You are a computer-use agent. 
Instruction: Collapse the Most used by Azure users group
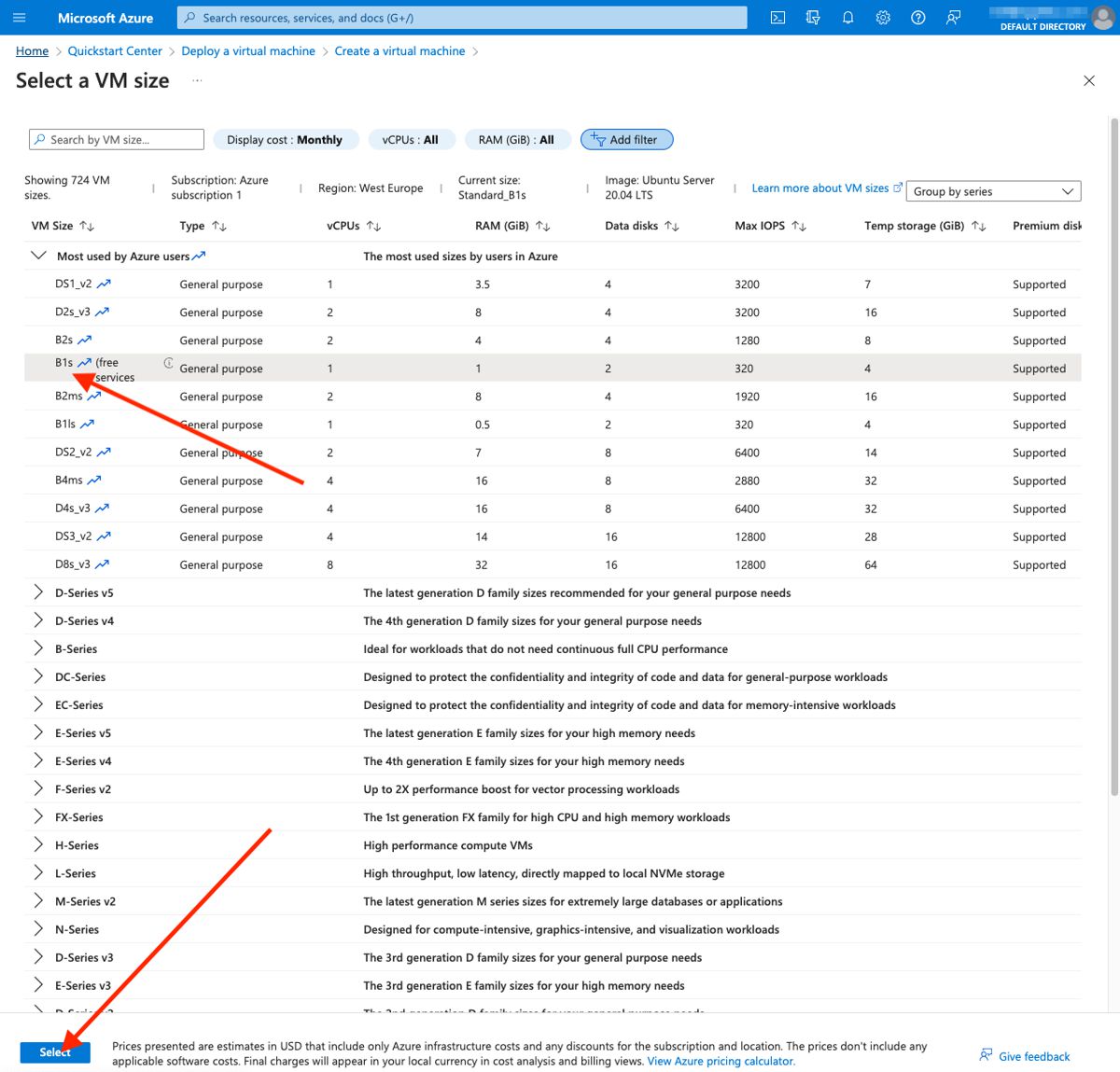[x=38, y=256]
